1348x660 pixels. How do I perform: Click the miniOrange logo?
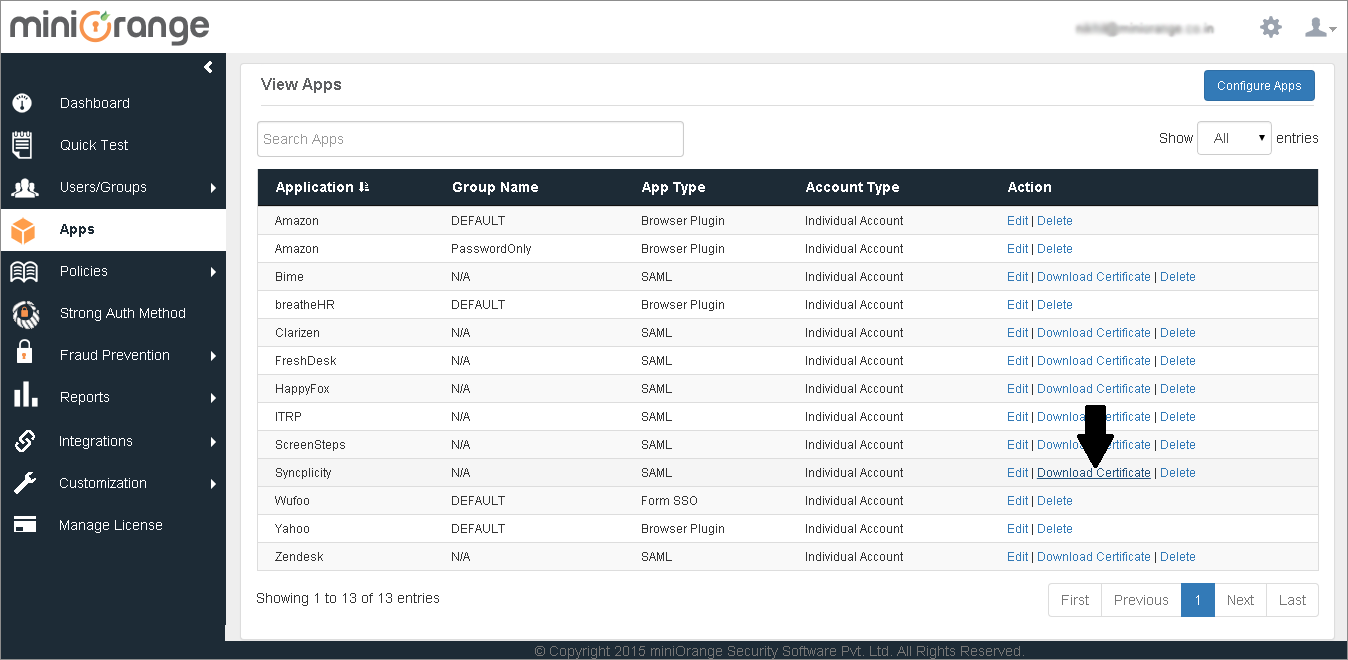pyautogui.click(x=110, y=28)
